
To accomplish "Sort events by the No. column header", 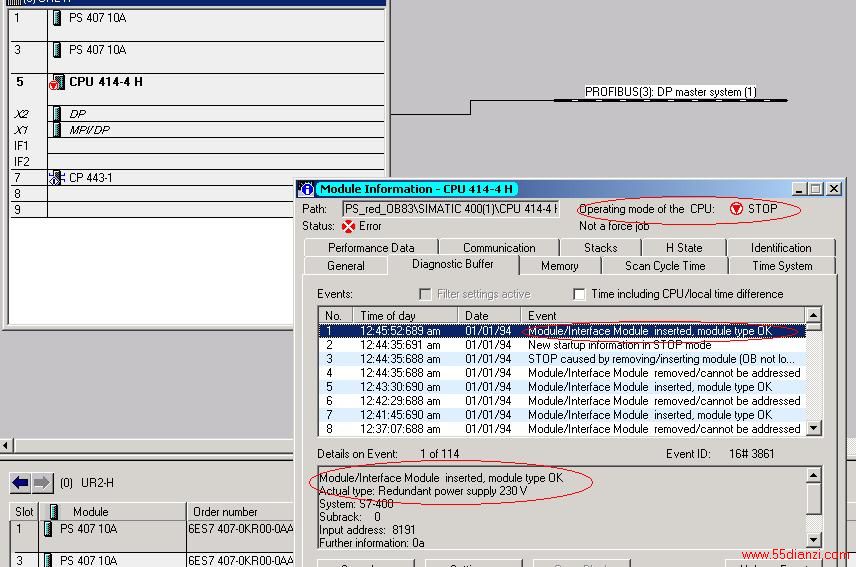I will coord(336,315).
